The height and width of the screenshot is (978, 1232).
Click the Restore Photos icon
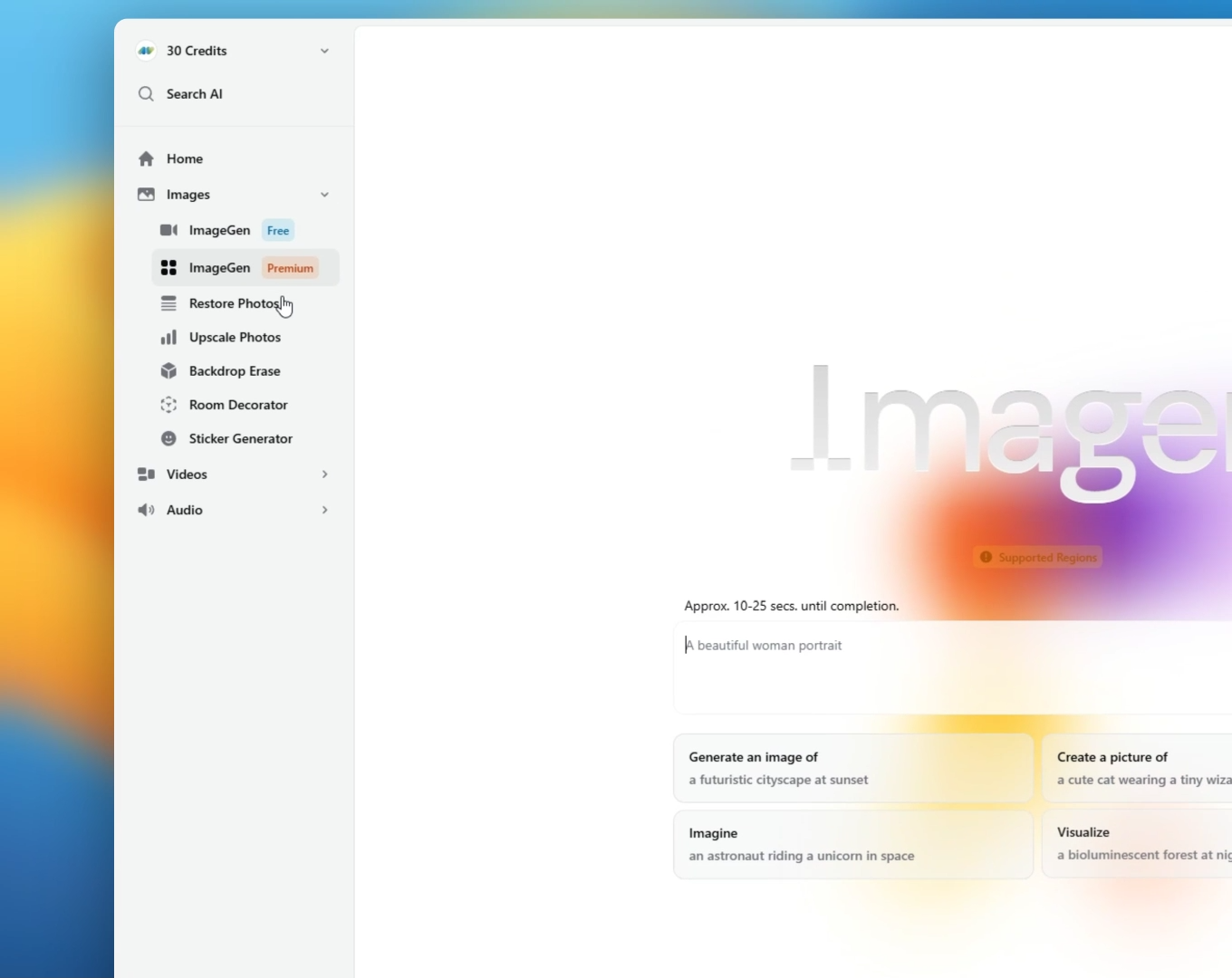pyautogui.click(x=168, y=303)
